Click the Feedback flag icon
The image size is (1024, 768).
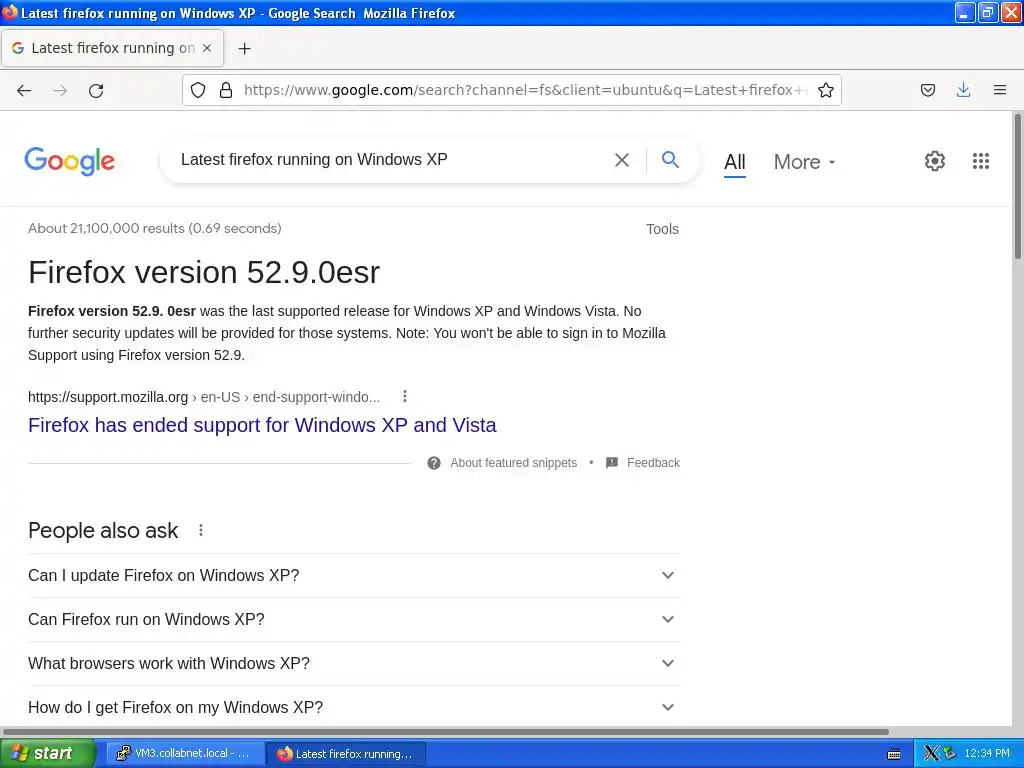pyautogui.click(x=612, y=463)
